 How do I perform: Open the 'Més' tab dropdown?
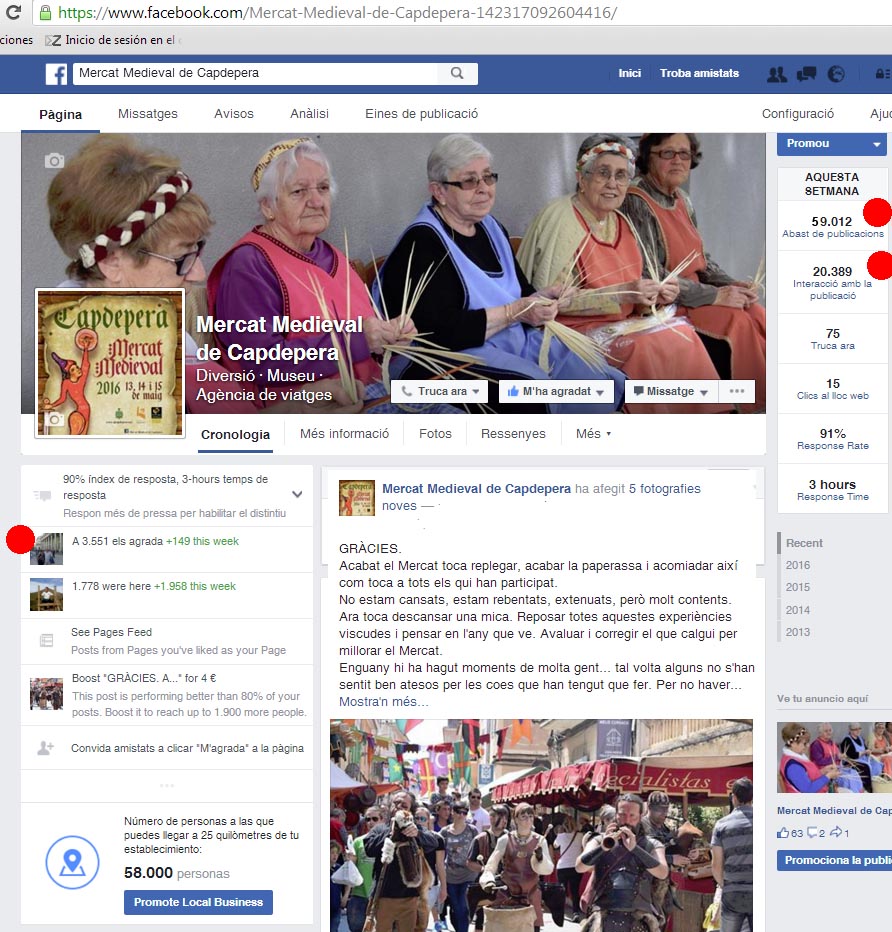[x=593, y=434]
